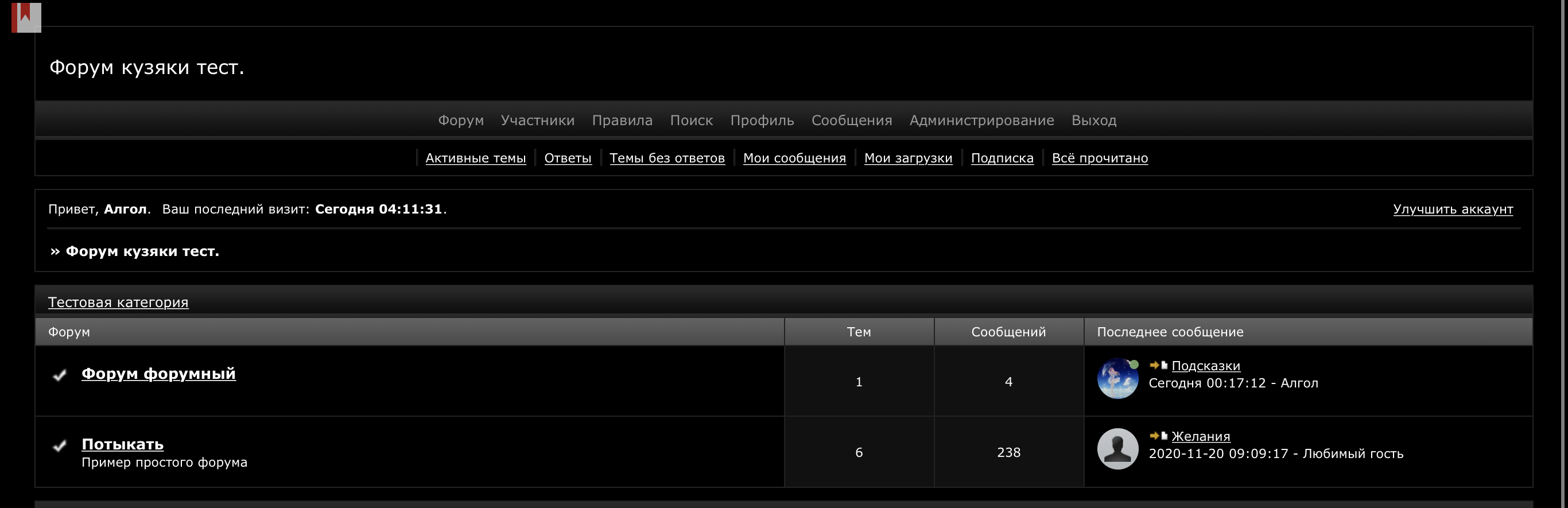
Task: Open the Подписка link
Action: point(1002,158)
